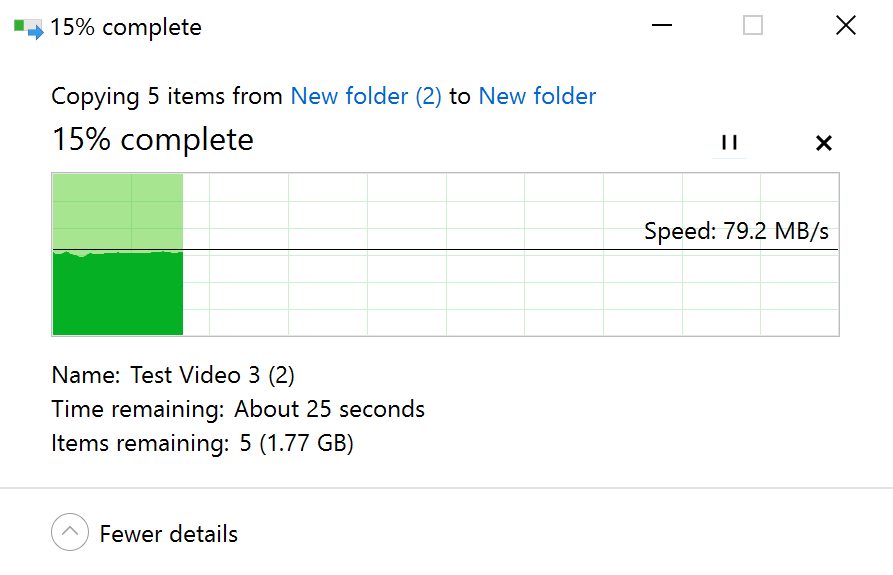Click the "Speed: 79.2 MB/s" label

coord(736,232)
